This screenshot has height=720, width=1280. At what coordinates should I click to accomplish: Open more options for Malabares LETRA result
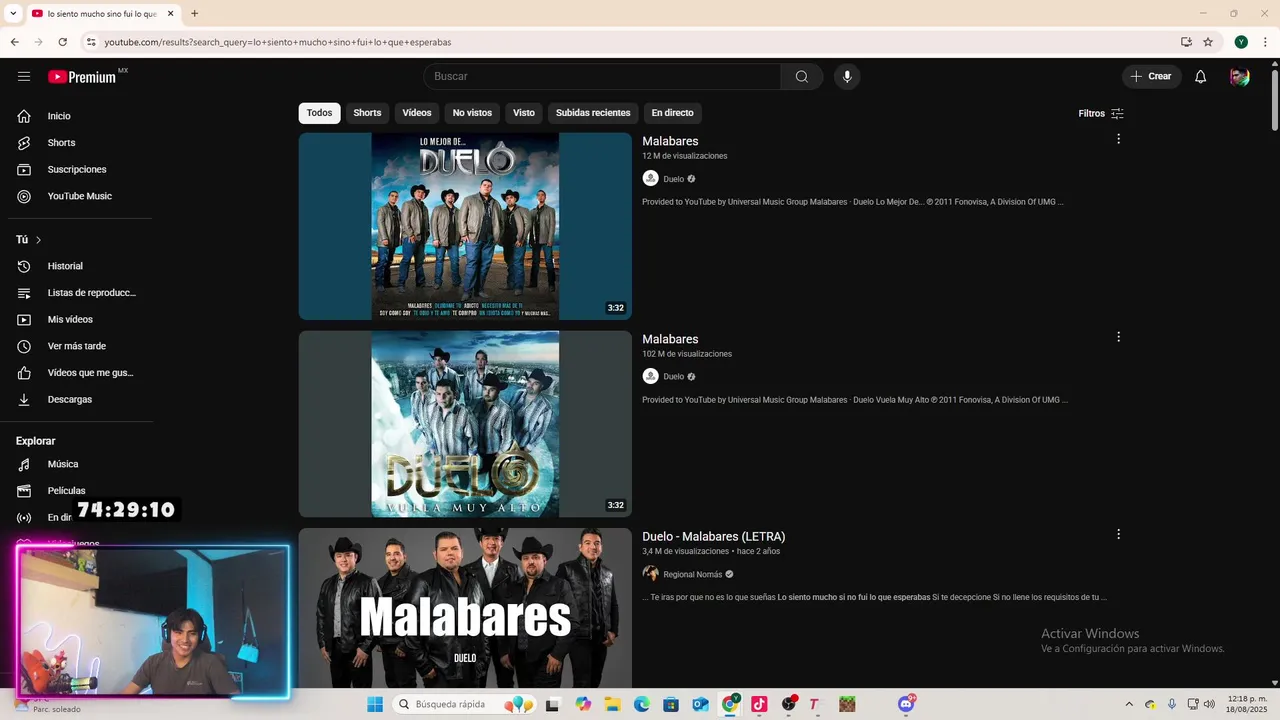coord(1118,534)
